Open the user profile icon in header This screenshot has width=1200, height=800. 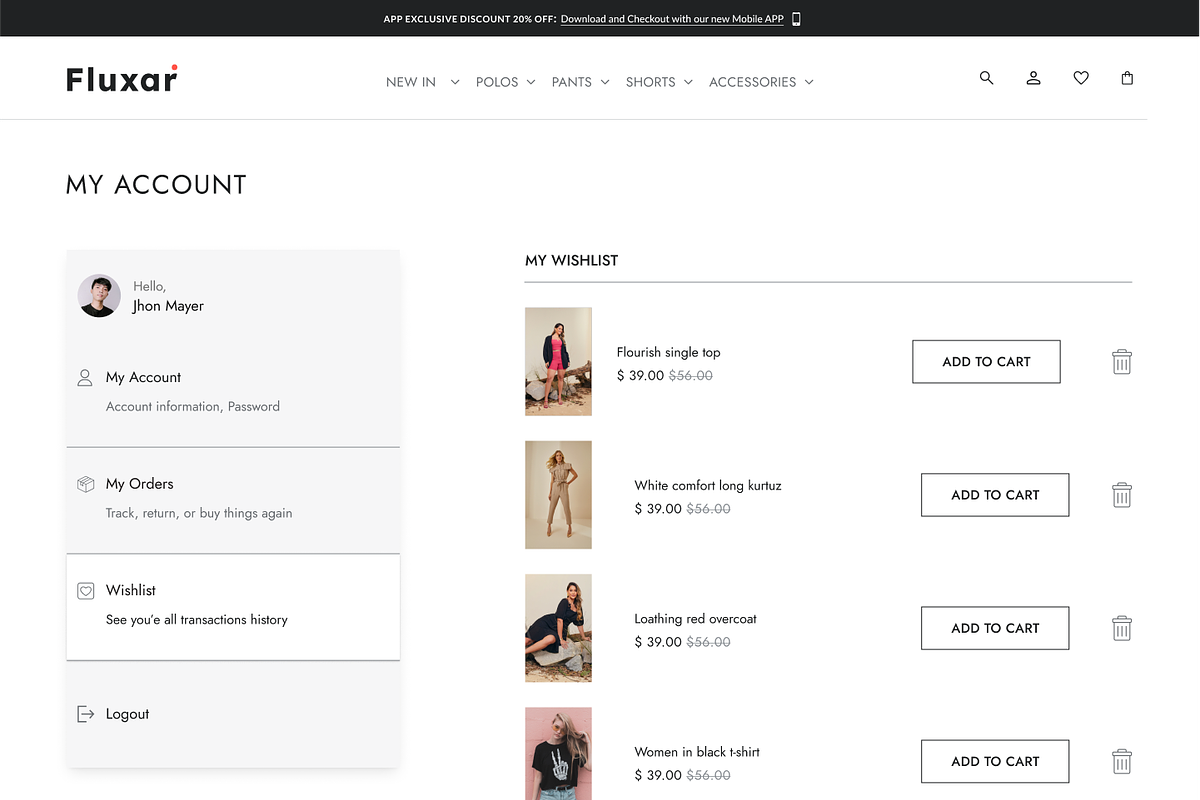click(x=1033, y=78)
